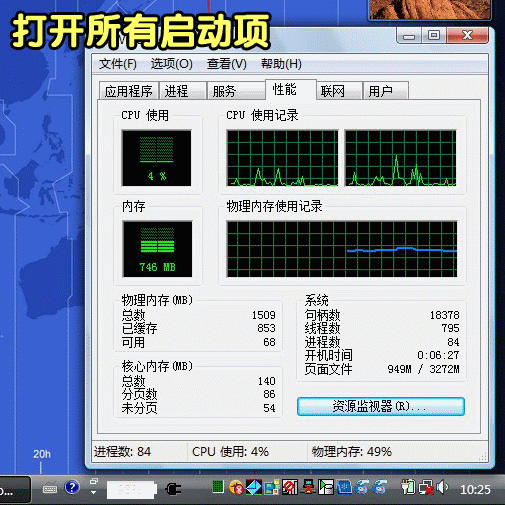Click the yellow tray icon with red X
Viewport: 505px width, 505px height.
pyautogui.click(x=236, y=488)
